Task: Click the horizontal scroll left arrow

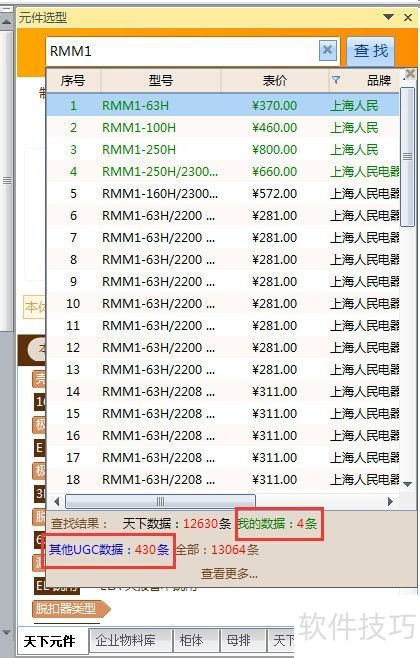Action: coord(57,501)
